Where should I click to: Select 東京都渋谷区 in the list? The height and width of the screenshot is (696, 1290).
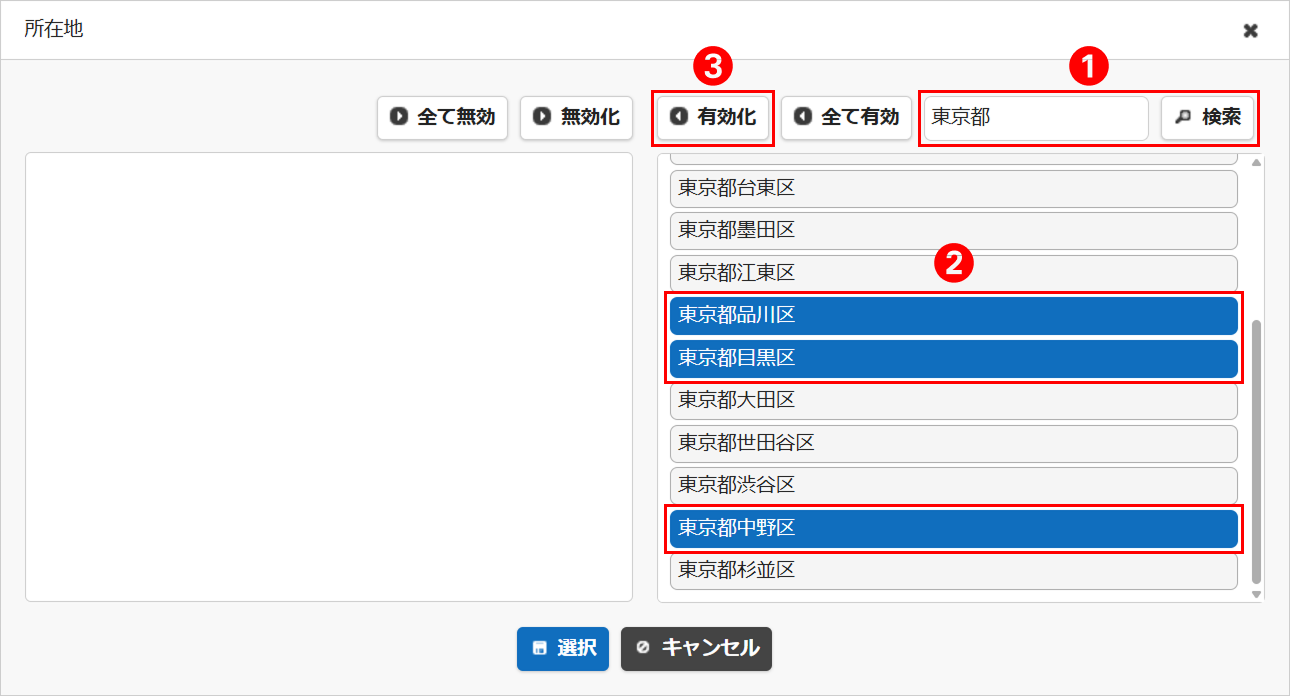coord(954,486)
